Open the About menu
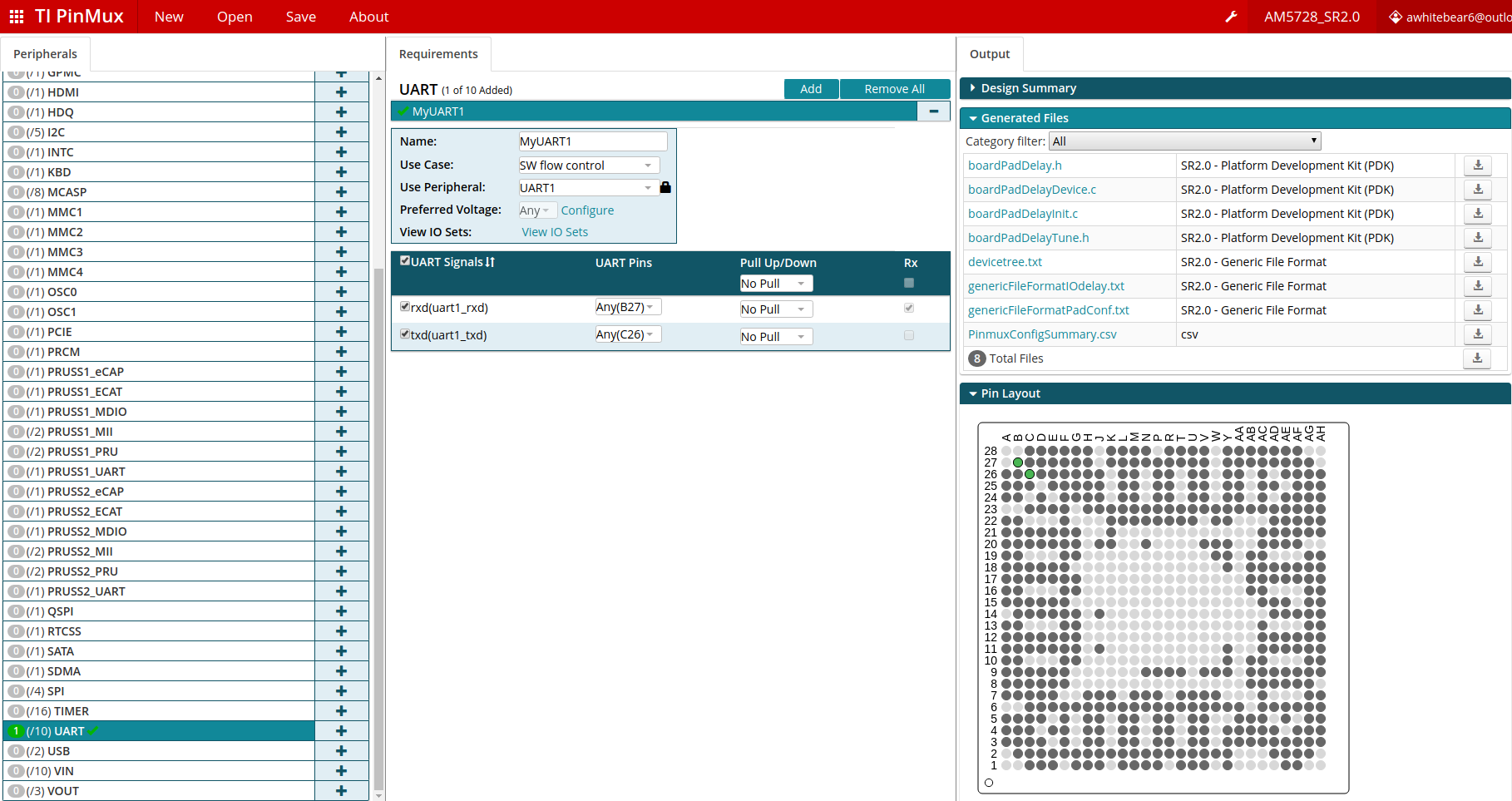 368,17
